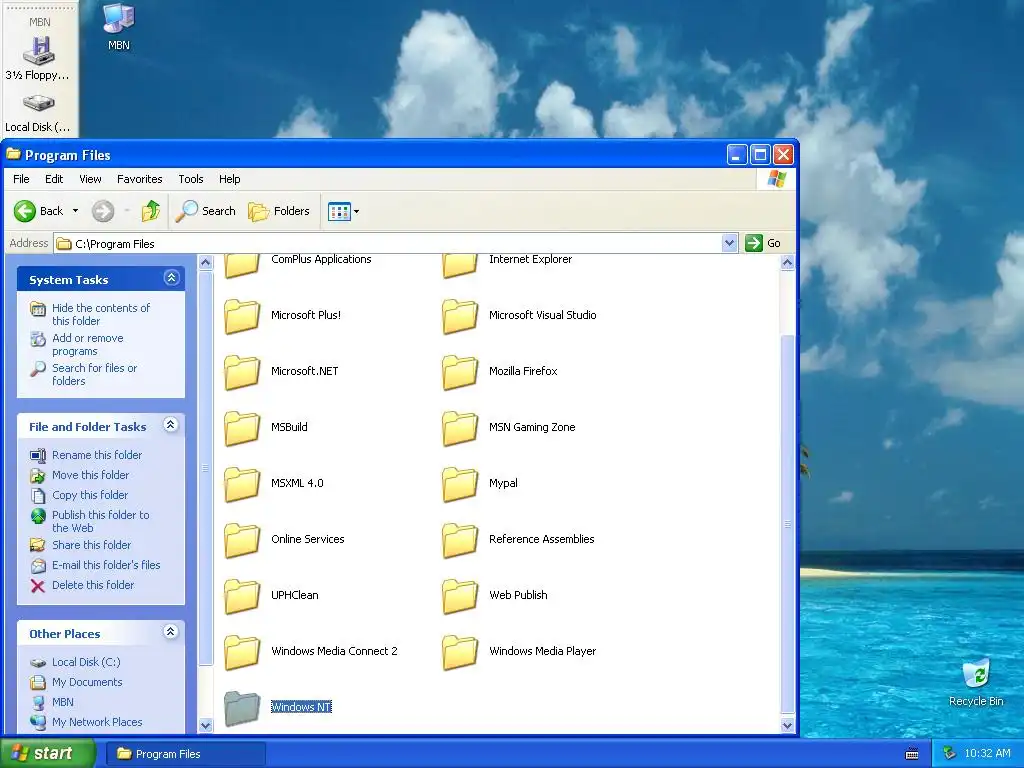
Task: Open the Tools menu
Action: coord(191,179)
